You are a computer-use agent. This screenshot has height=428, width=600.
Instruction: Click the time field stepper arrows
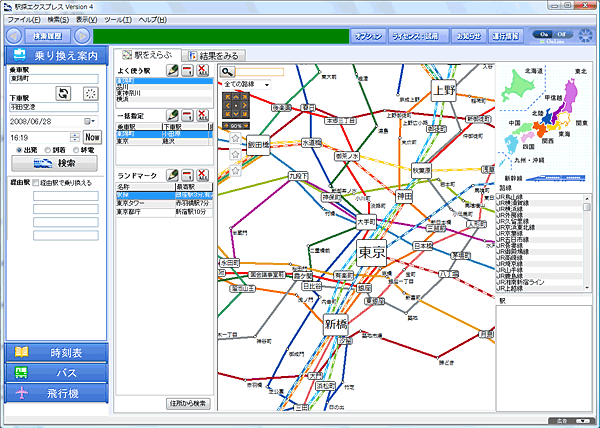75,137
